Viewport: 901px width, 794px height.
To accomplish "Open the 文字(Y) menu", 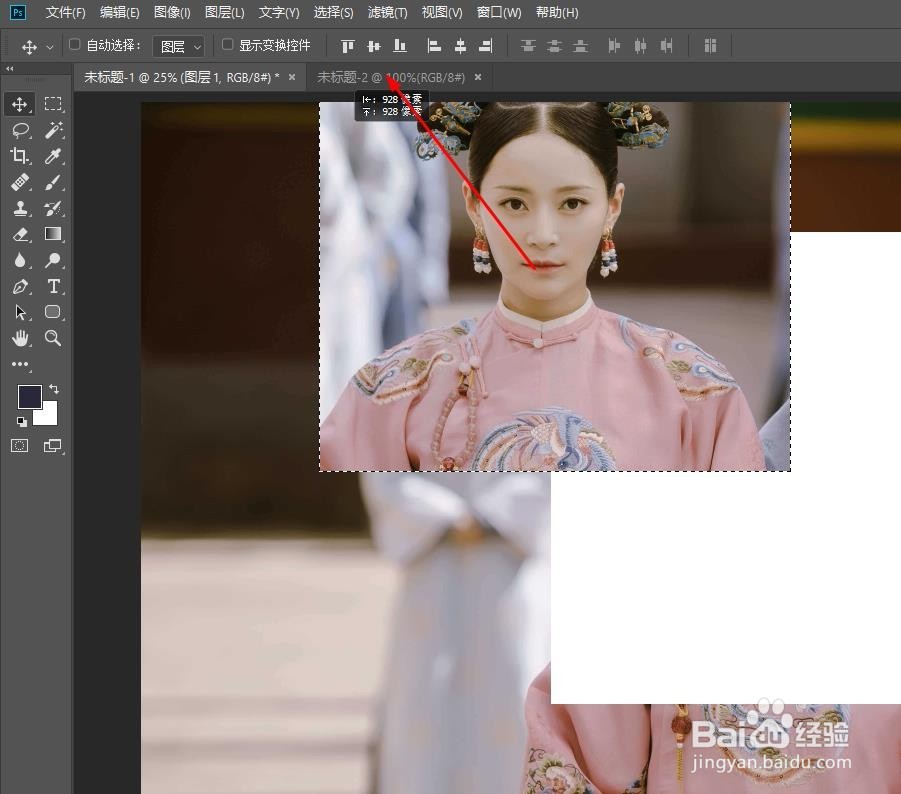I will [x=279, y=13].
